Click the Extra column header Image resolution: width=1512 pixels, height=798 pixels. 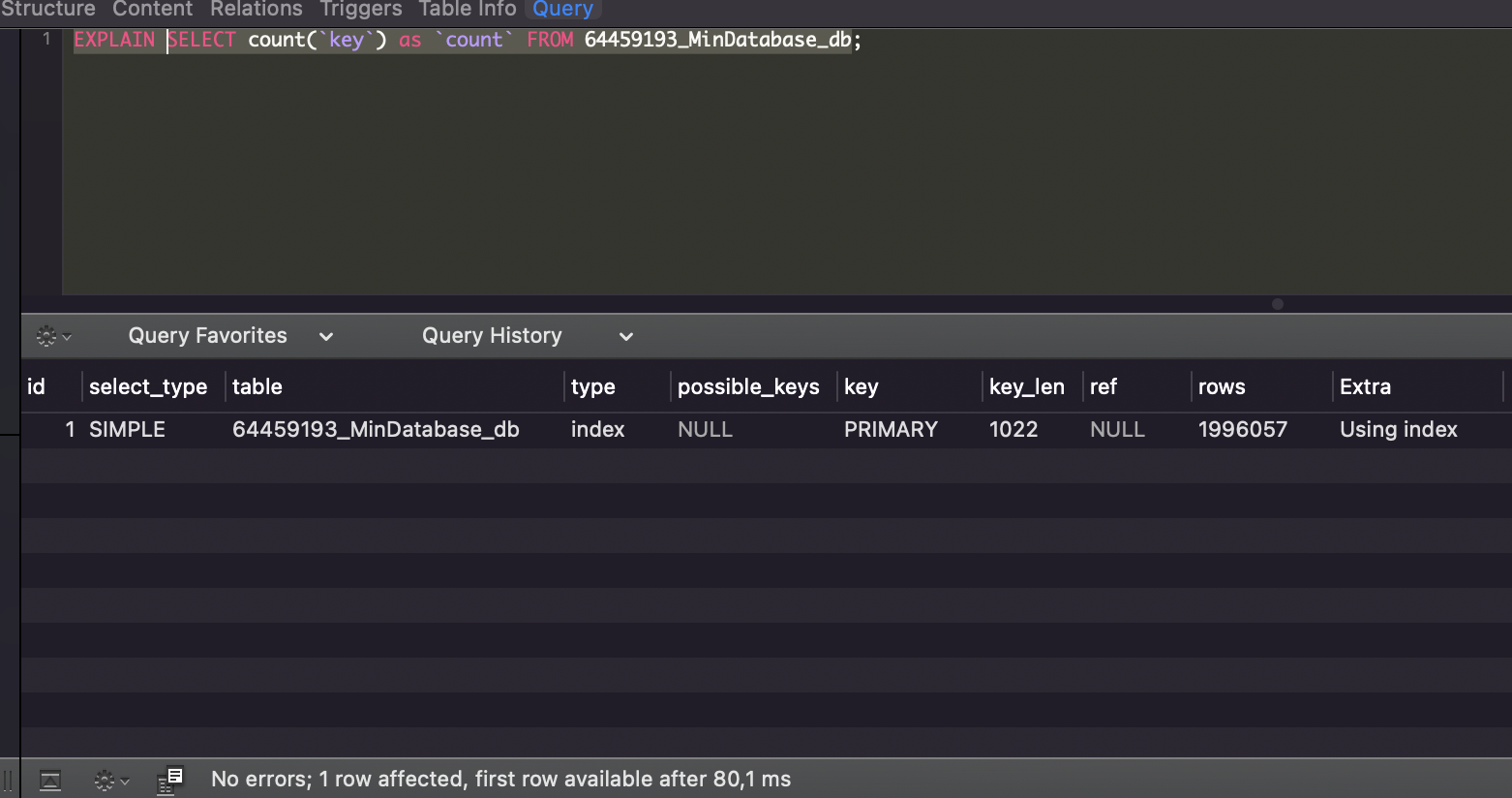coord(1365,386)
